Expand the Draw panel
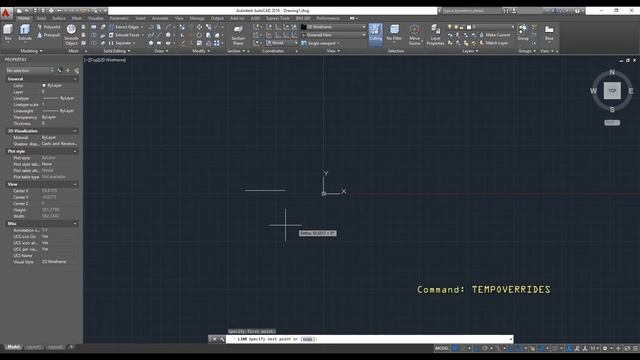Viewport: 640px width, 360px height. pyautogui.click(x=161, y=51)
